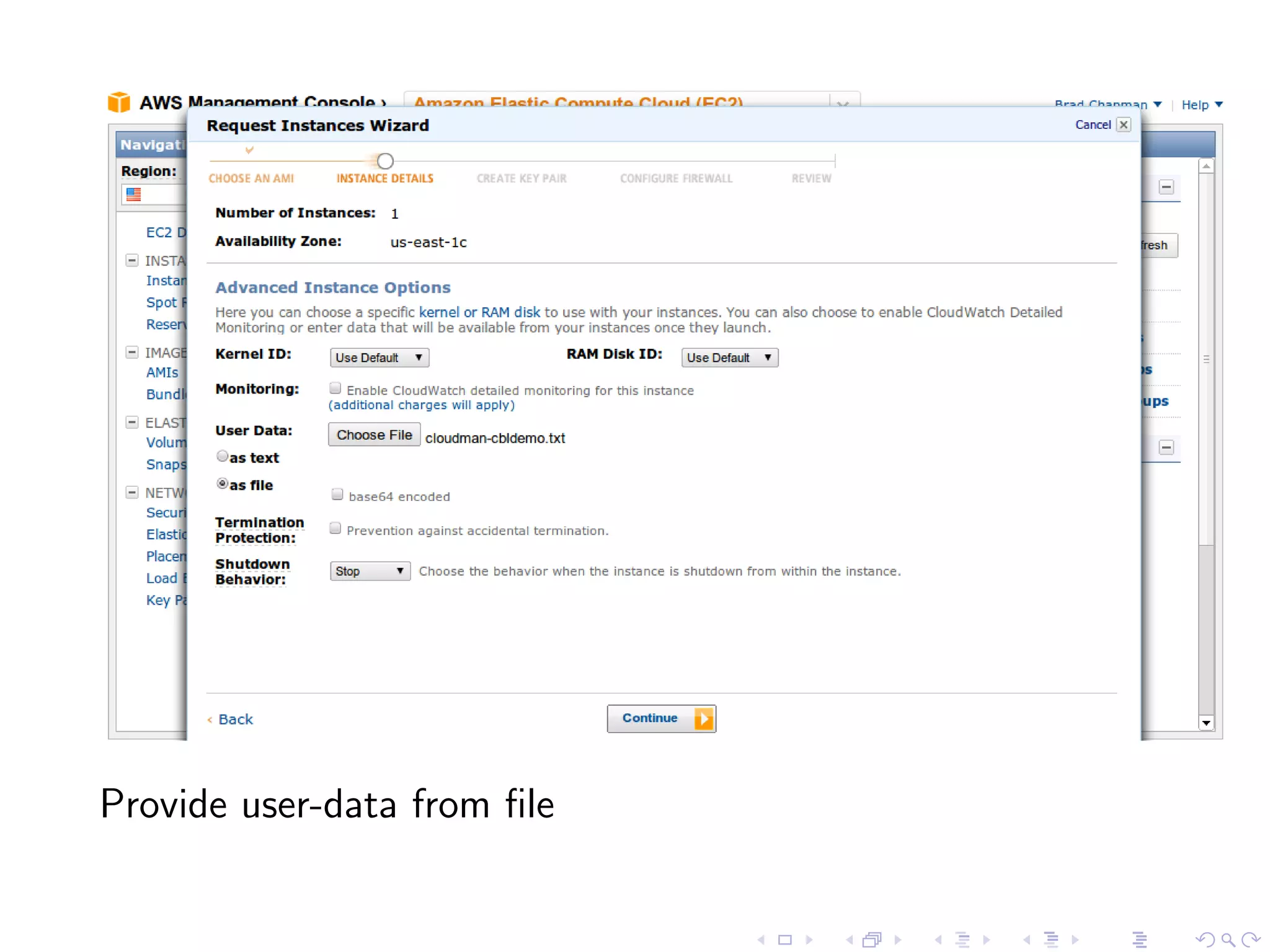Enable termination protection checkbox
Screen dimensions: 1270x952
[x=335, y=529]
